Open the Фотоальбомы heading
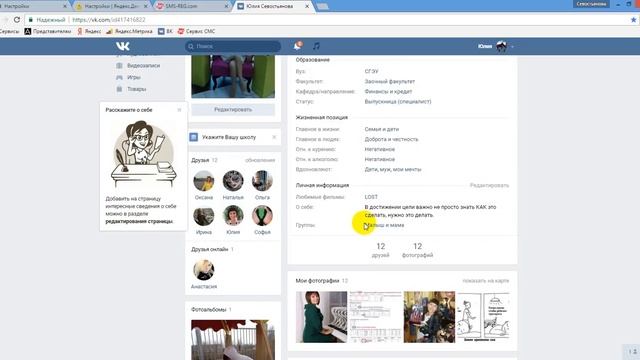Viewport: 640px width, 360px height. (x=209, y=309)
